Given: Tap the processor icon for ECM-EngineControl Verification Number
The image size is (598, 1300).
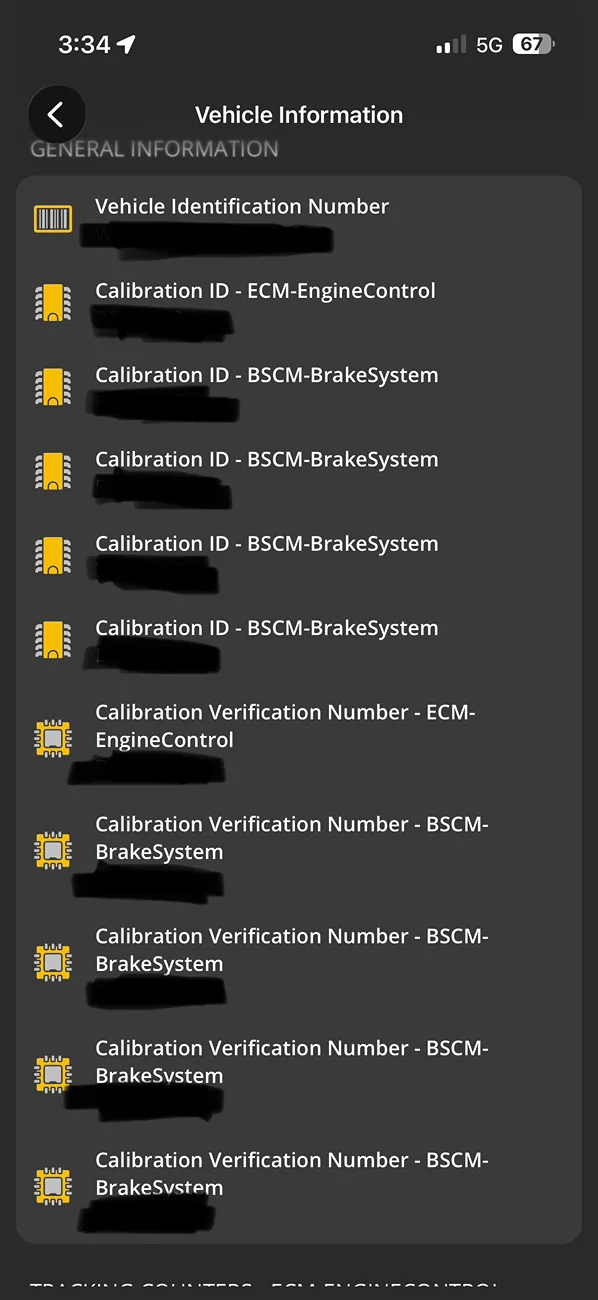Looking at the screenshot, I should tap(53, 738).
